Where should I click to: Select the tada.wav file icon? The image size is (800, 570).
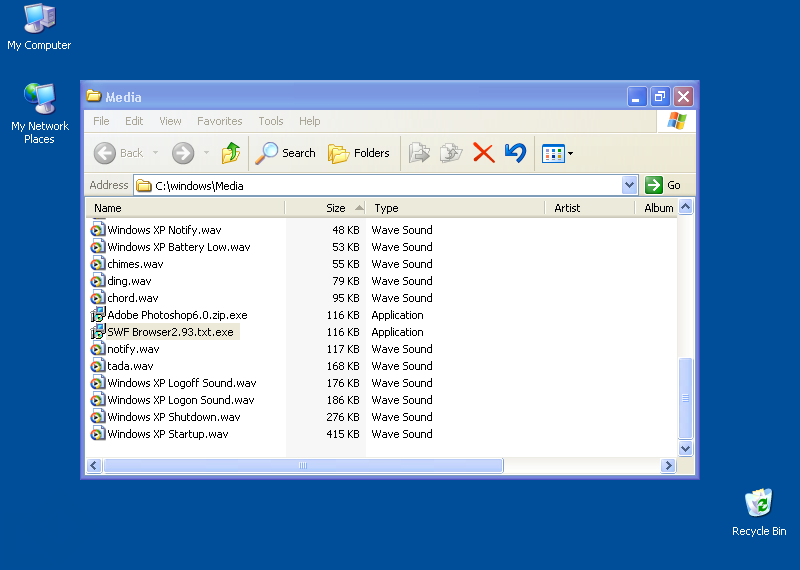[97, 366]
